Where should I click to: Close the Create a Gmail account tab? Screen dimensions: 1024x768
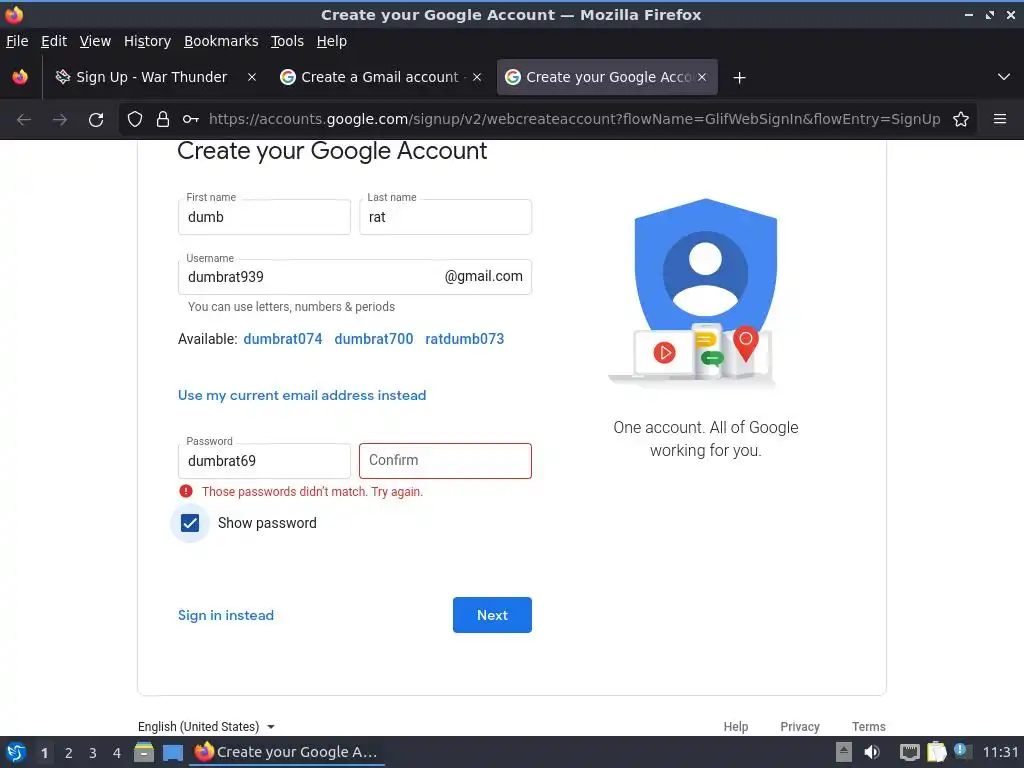[x=477, y=77]
